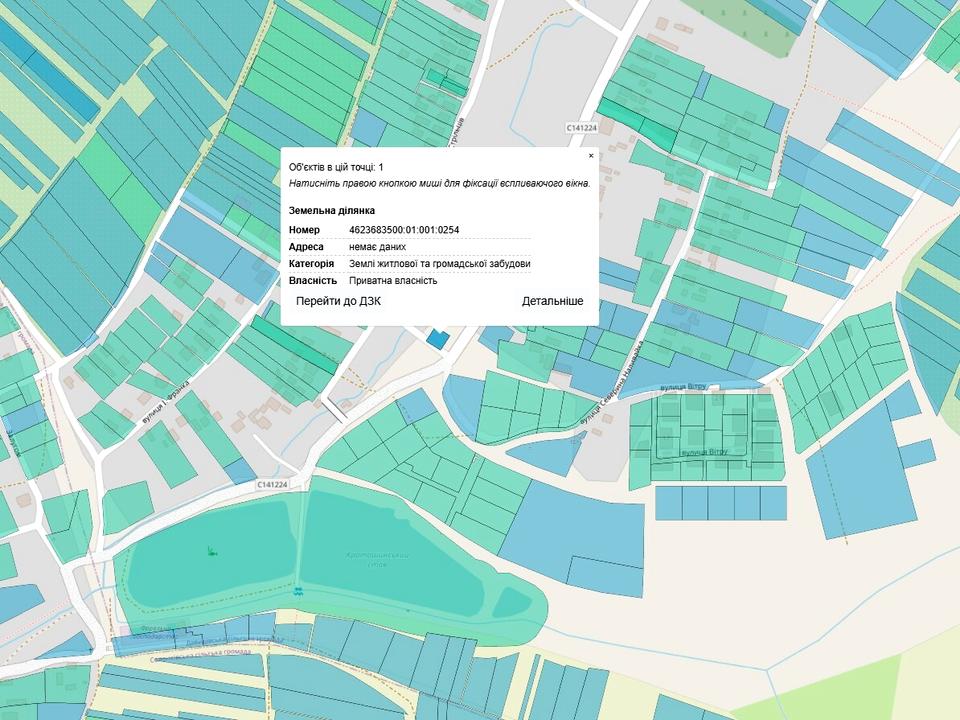
Task: Close the parcel info popup
Action: pyautogui.click(x=590, y=156)
